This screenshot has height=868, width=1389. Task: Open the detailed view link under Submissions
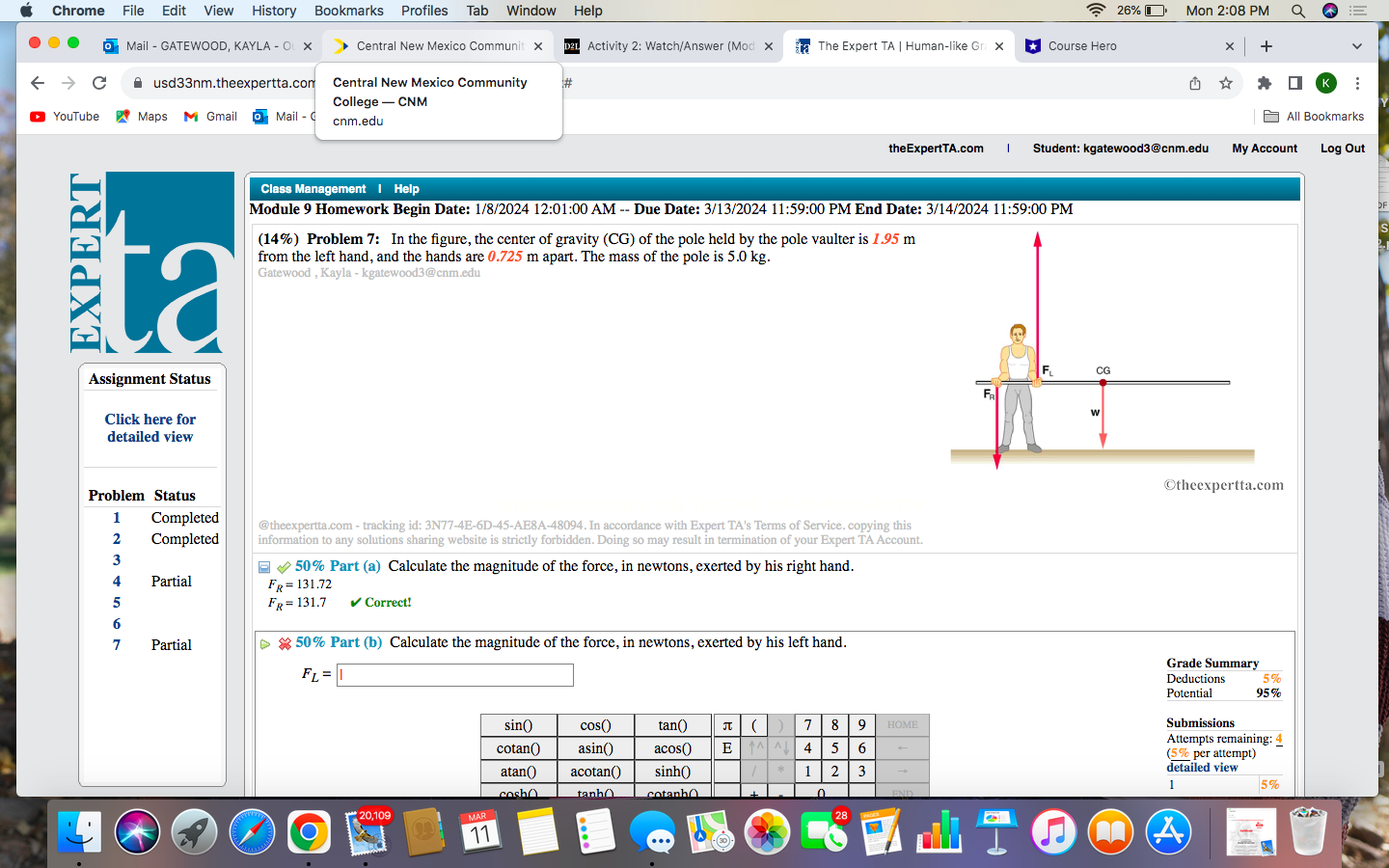(1202, 767)
